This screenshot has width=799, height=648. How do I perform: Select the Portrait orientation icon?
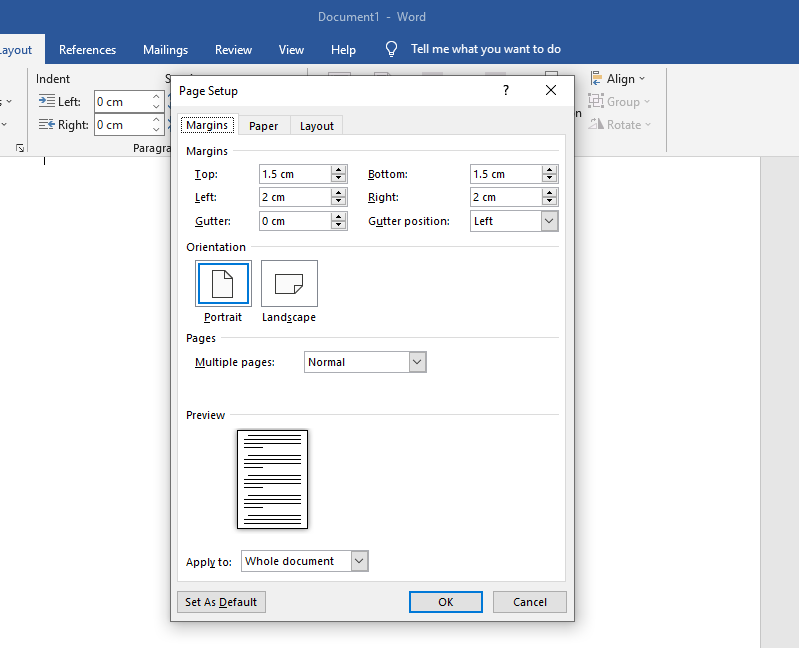(x=223, y=284)
